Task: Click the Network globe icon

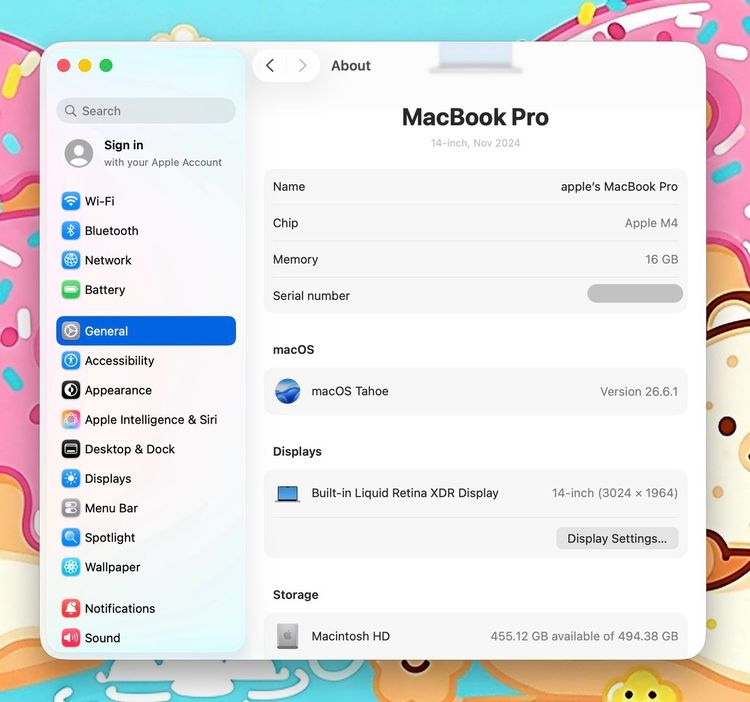Action: click(71, 260)
